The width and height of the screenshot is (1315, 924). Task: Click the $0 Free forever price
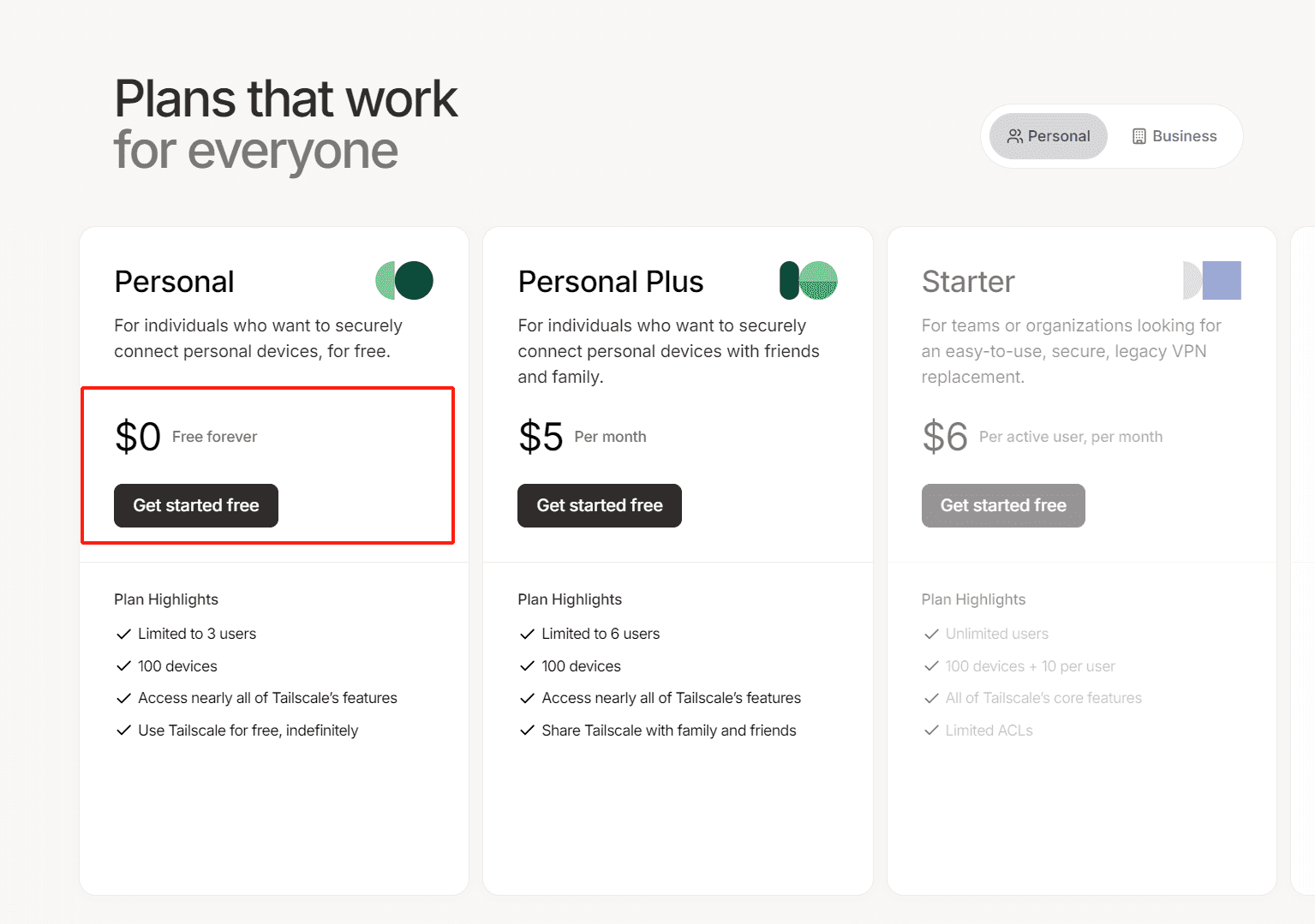click(x=186, y=437)
